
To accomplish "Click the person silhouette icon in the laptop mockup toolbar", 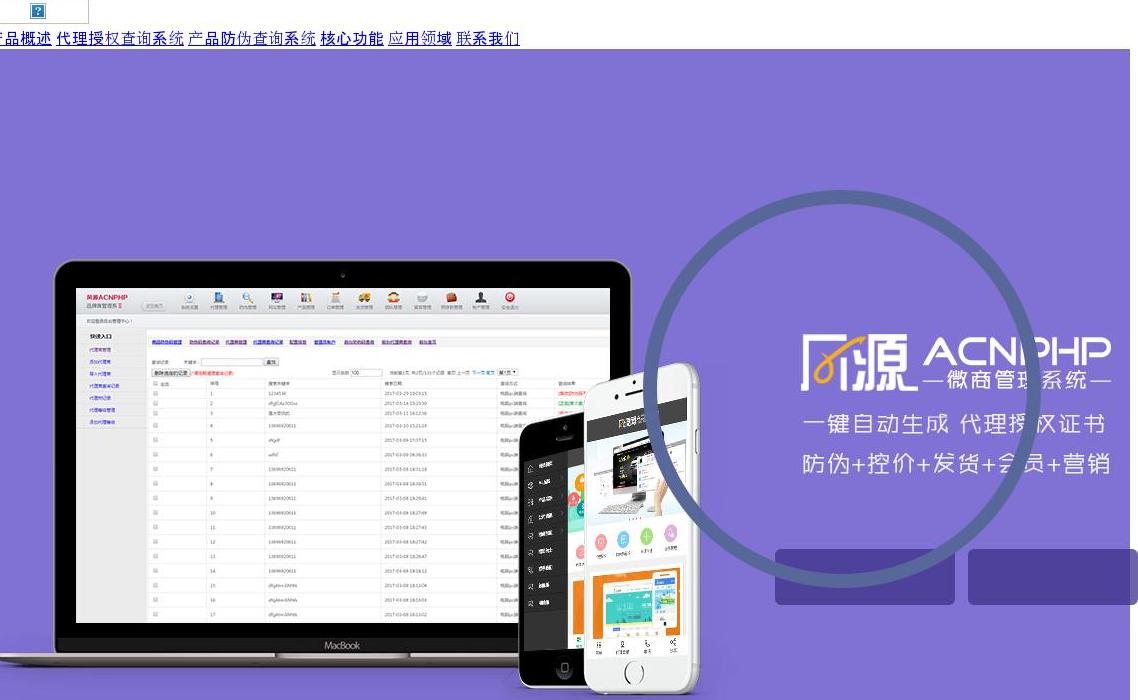I will click(x=480, y=298).
